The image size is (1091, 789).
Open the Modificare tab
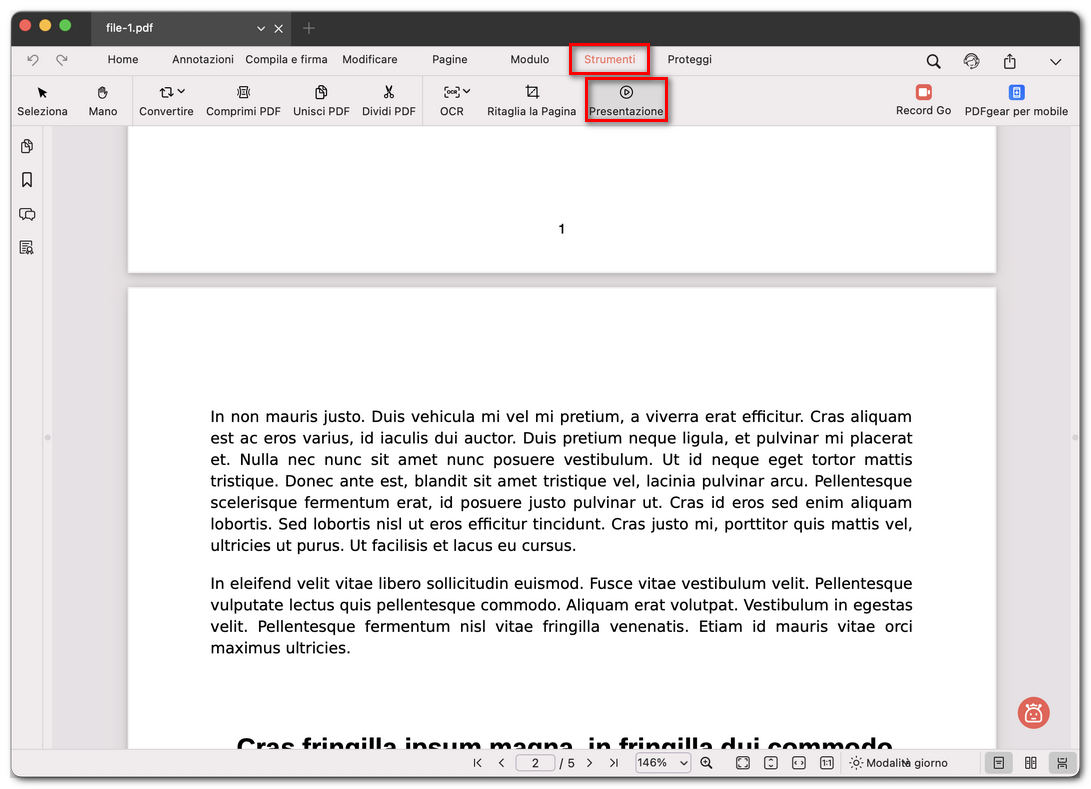[x=370, y=59]
